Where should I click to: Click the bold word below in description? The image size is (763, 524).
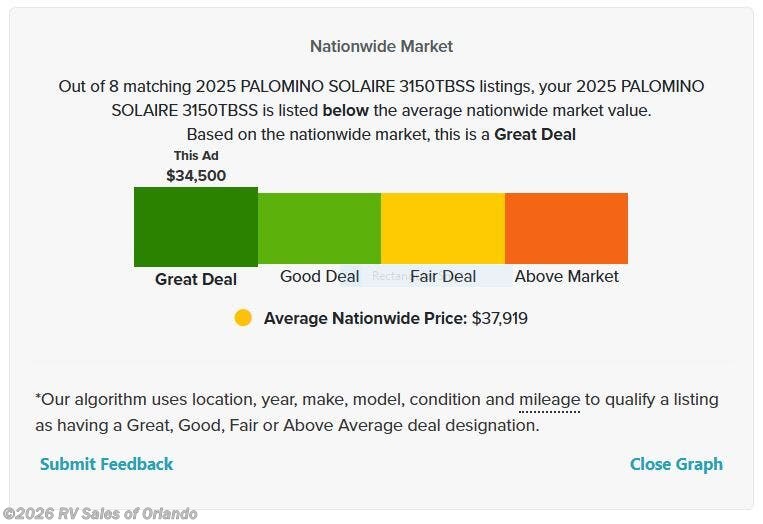click(x=343, y=110)
